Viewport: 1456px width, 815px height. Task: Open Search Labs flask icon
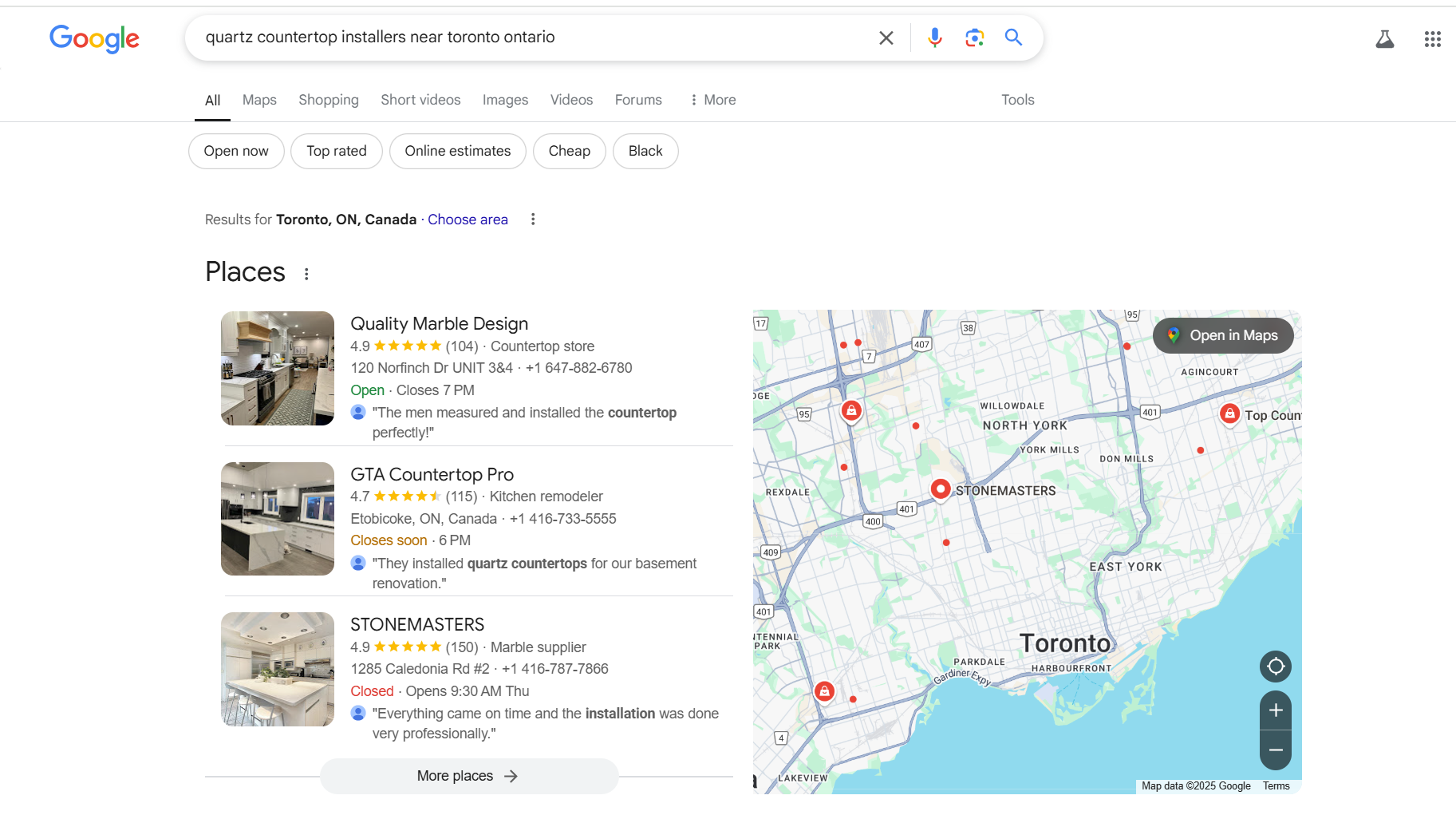[x=1385, y=39]
